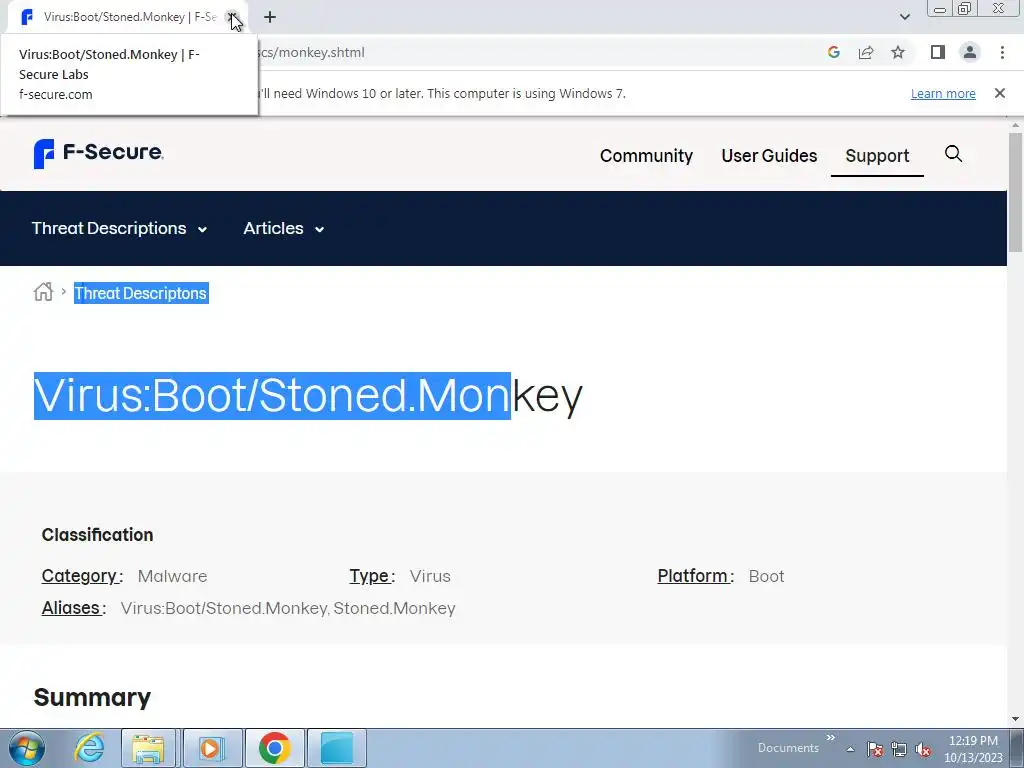Viewport: 1024px width, 768px height.
Task: Click the Google icon in address bar
Action: click(833, 52)
